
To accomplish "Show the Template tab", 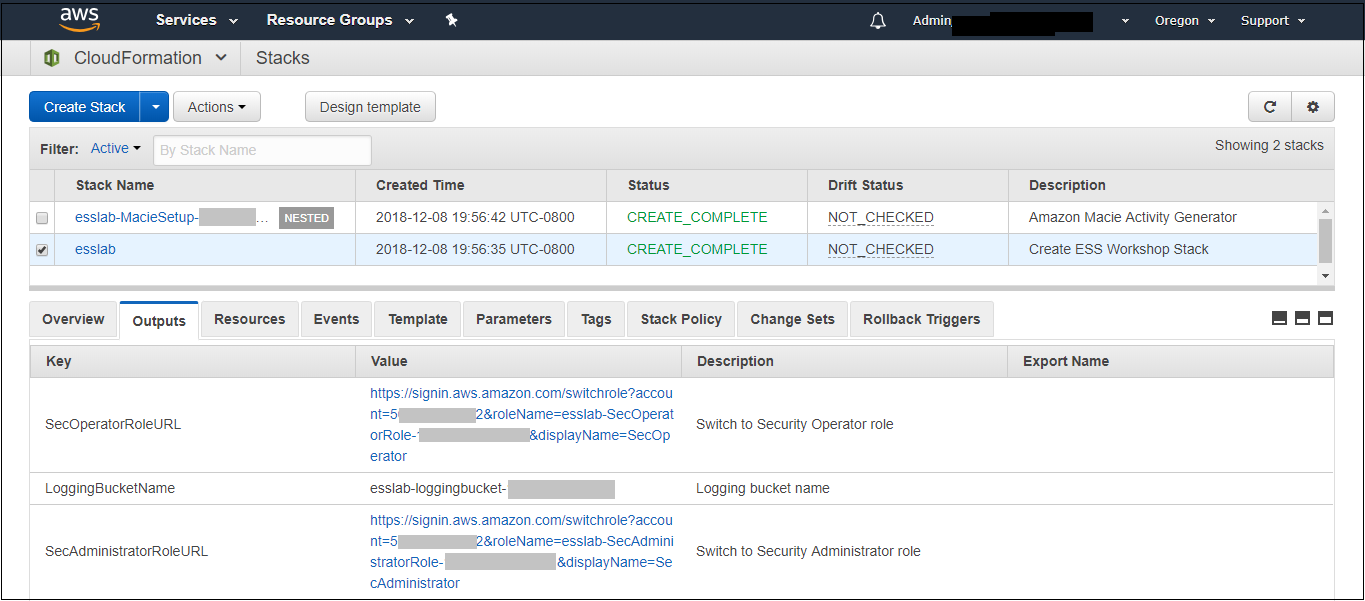I will [418, 319].
